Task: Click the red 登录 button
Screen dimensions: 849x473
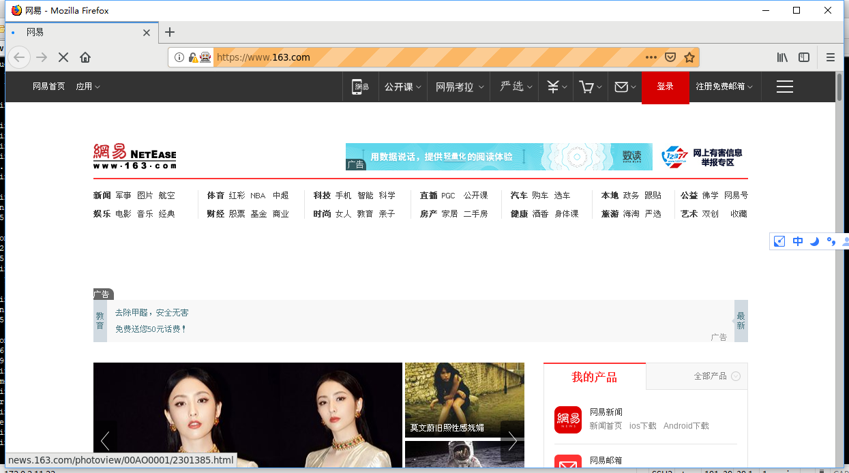Action: [665, 87]
